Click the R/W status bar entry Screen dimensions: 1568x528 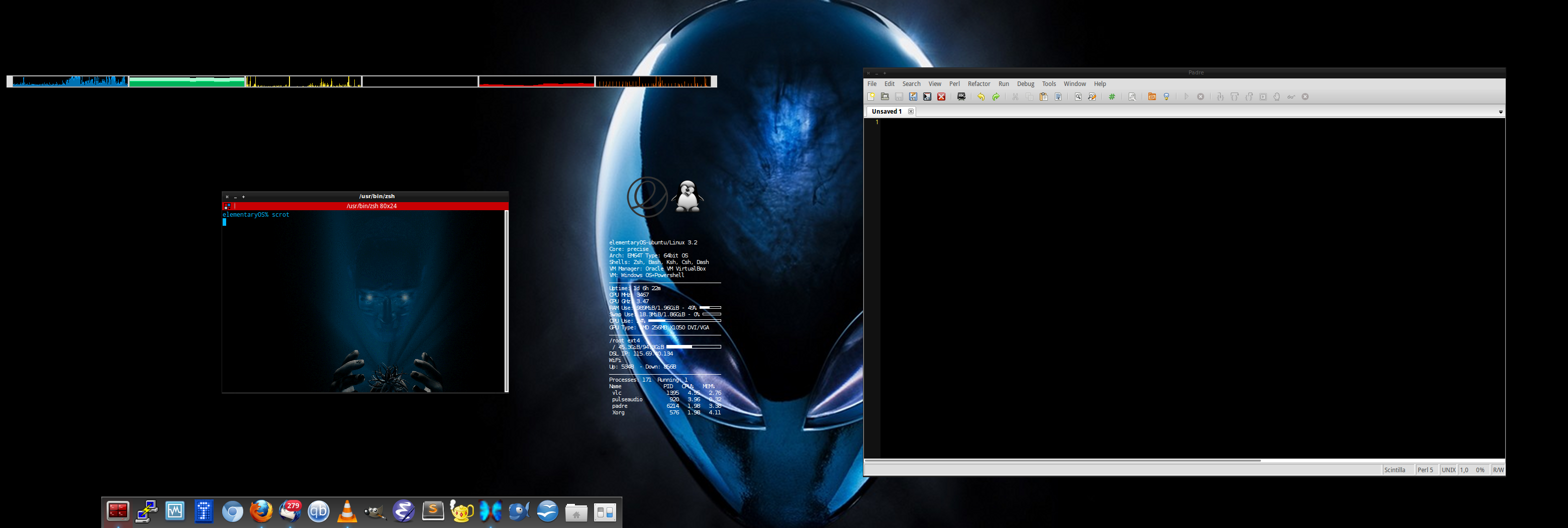tap(1498, 470)
